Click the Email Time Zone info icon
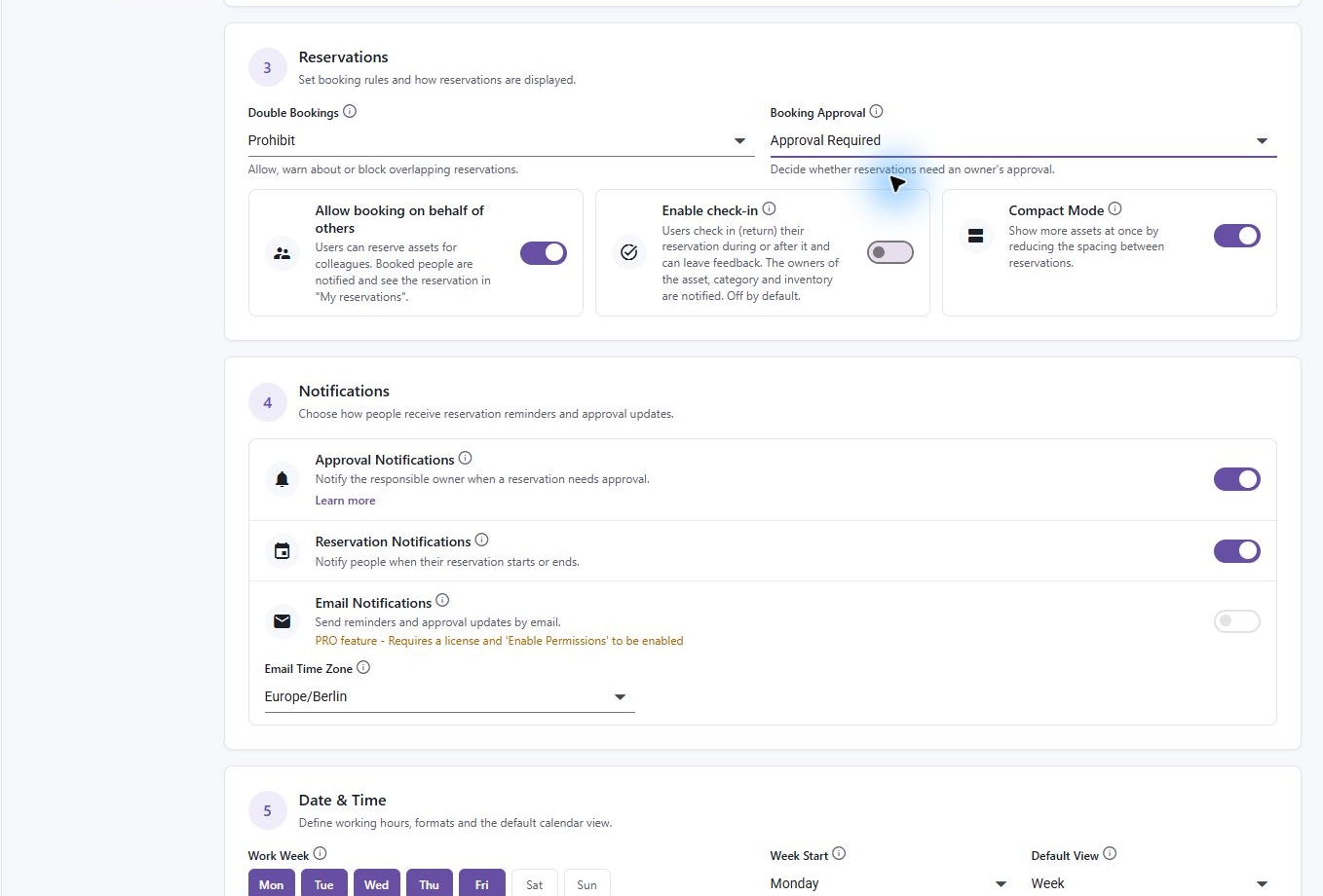This screenshot has width=1323, height=896. (363, 668)
